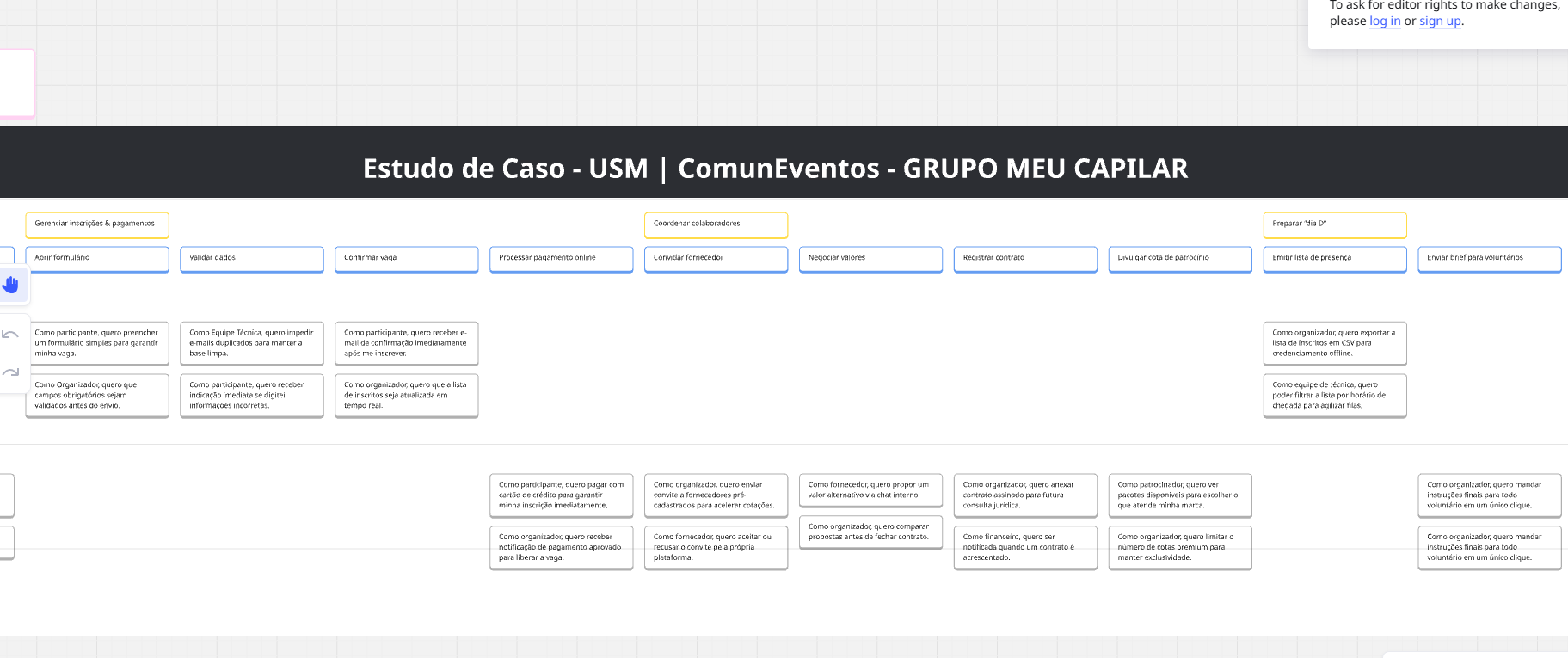Select story 'aceitar ou recusar o convite'
1568x658 pixels.
(x=716, y=548)
